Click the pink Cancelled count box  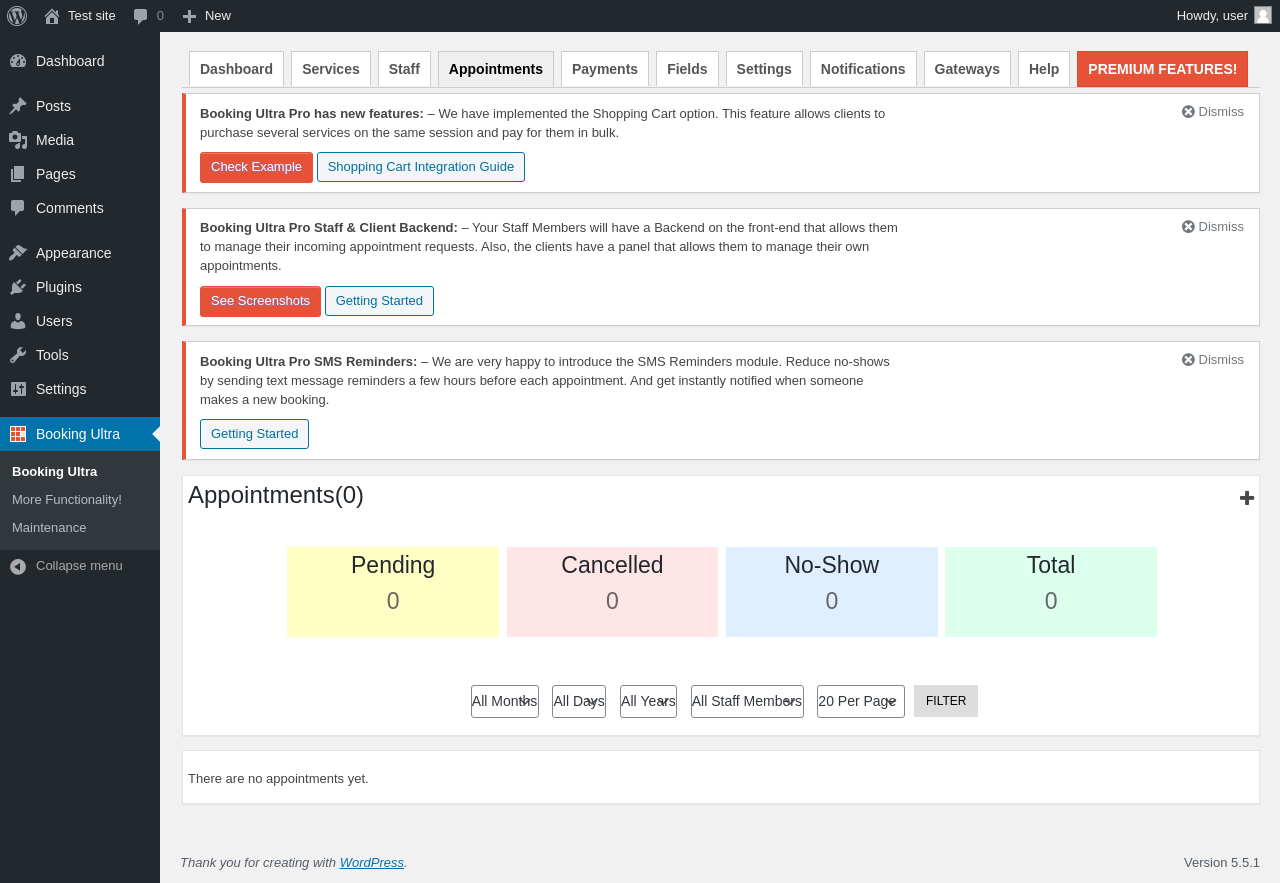612,592
